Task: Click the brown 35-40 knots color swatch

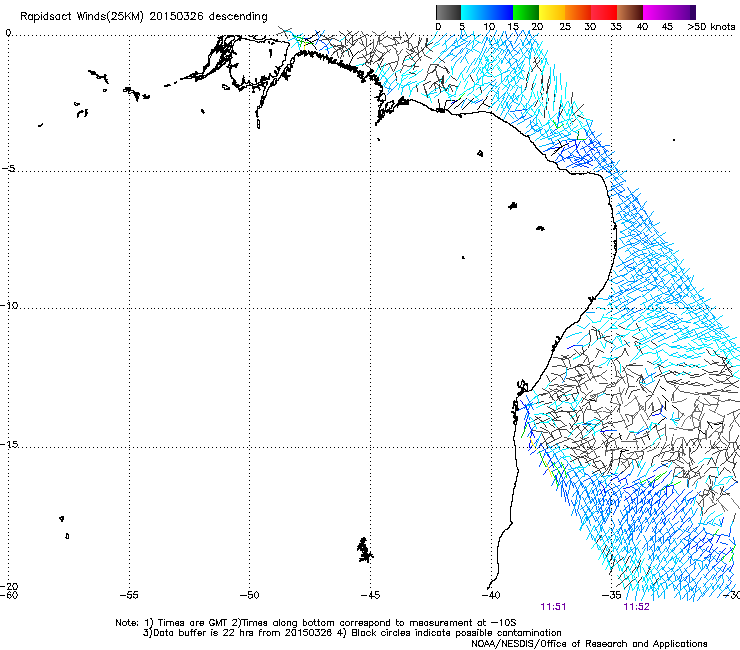Action: click(x=630, y=12)
